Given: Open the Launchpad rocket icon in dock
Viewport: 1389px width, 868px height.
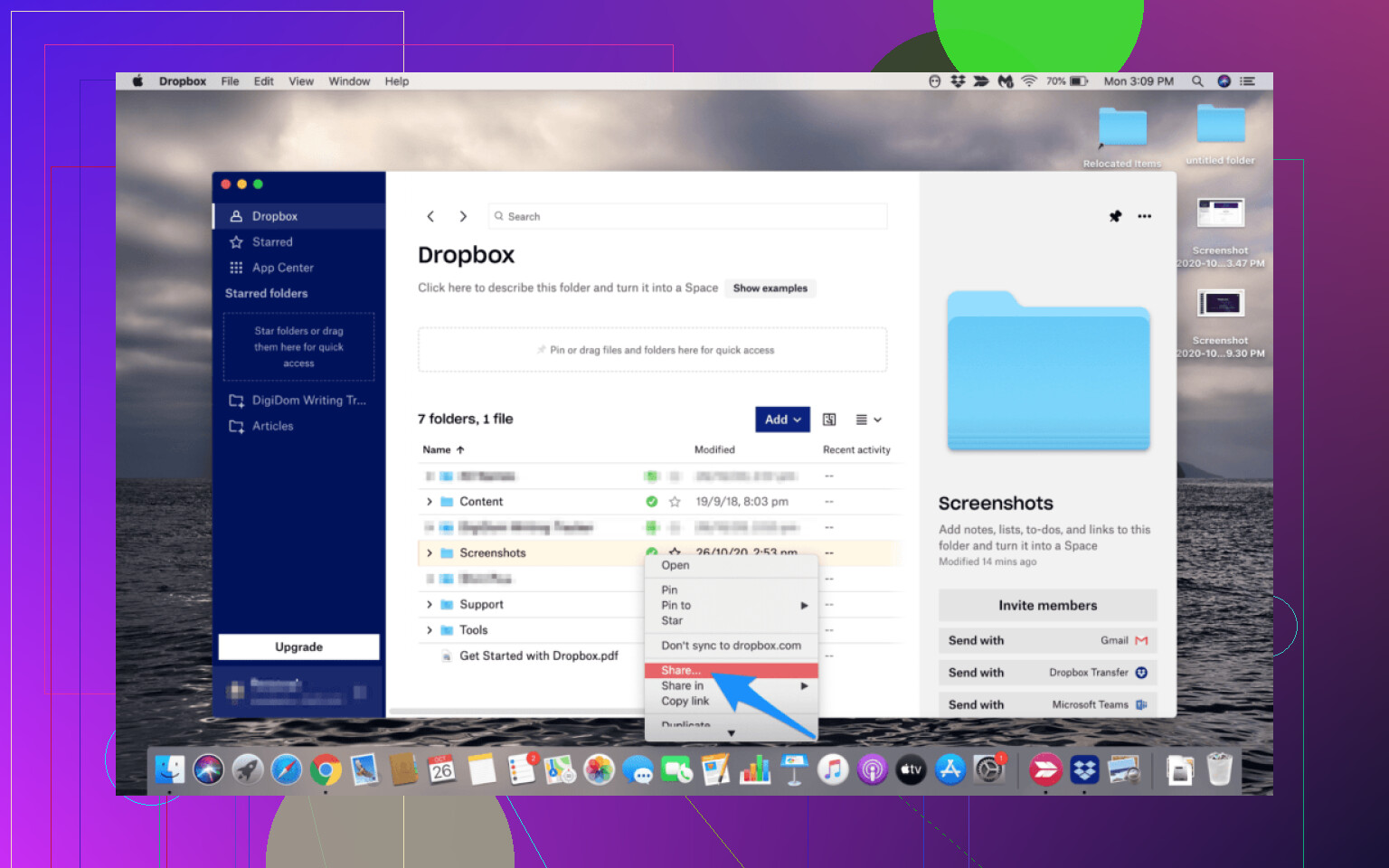Looking at the screenshot, I should (x=247, y=769).
